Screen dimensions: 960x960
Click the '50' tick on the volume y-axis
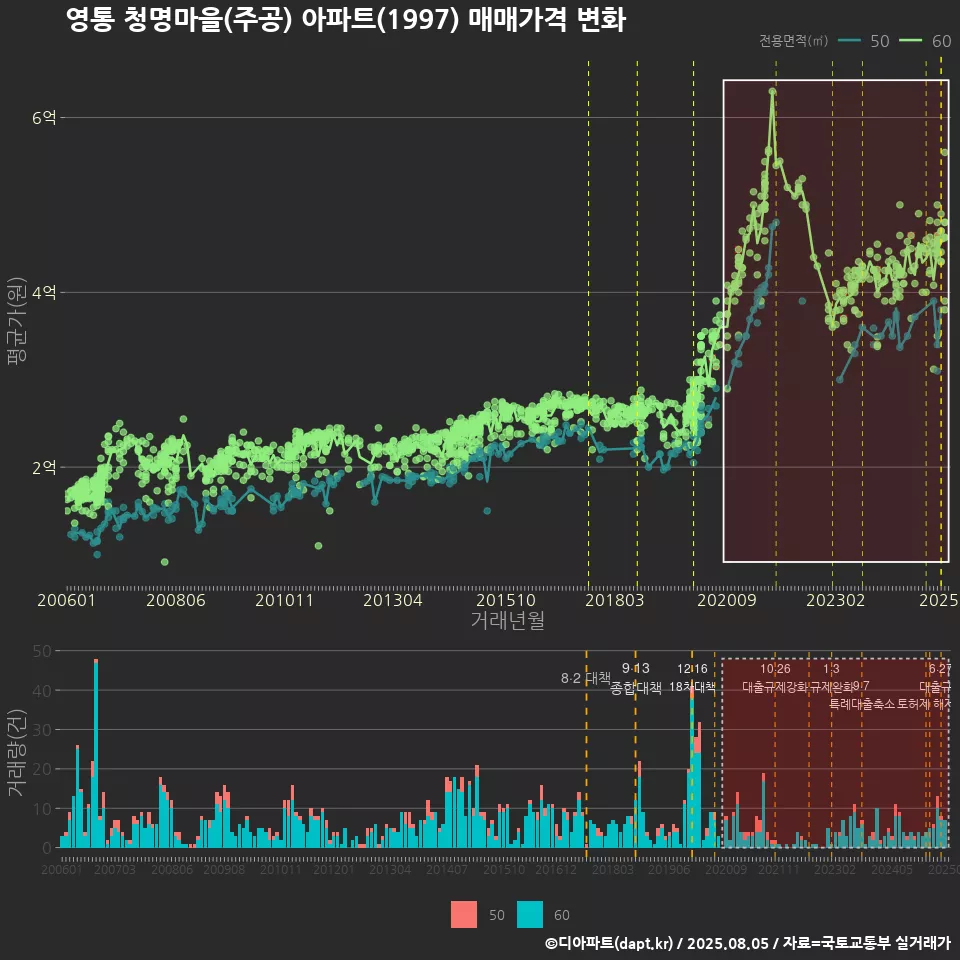pyautogui.click(x=42, y=651)
